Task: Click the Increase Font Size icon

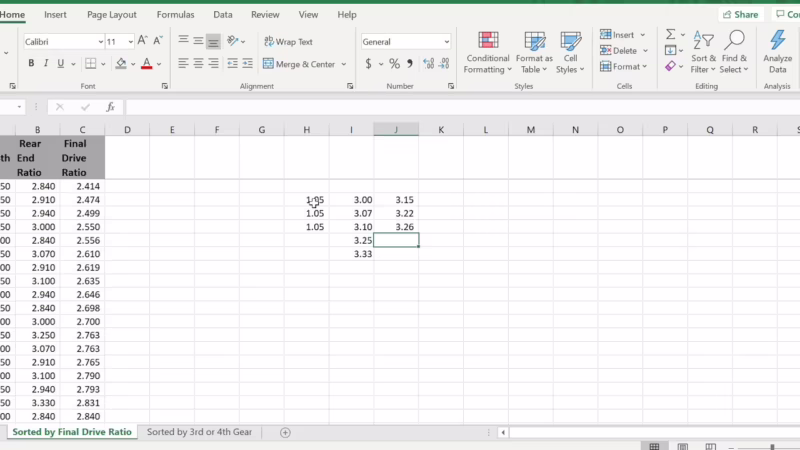Action: (x=143, y=41)
